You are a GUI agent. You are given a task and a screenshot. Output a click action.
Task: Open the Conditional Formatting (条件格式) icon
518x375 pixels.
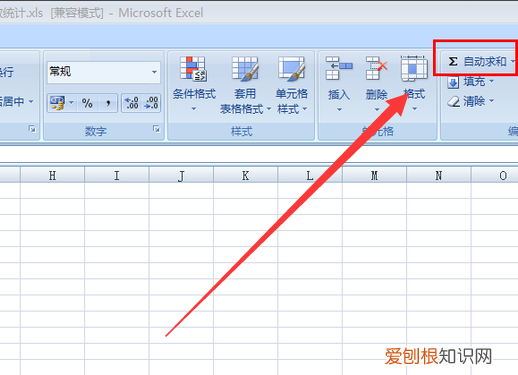coord(194,69)
